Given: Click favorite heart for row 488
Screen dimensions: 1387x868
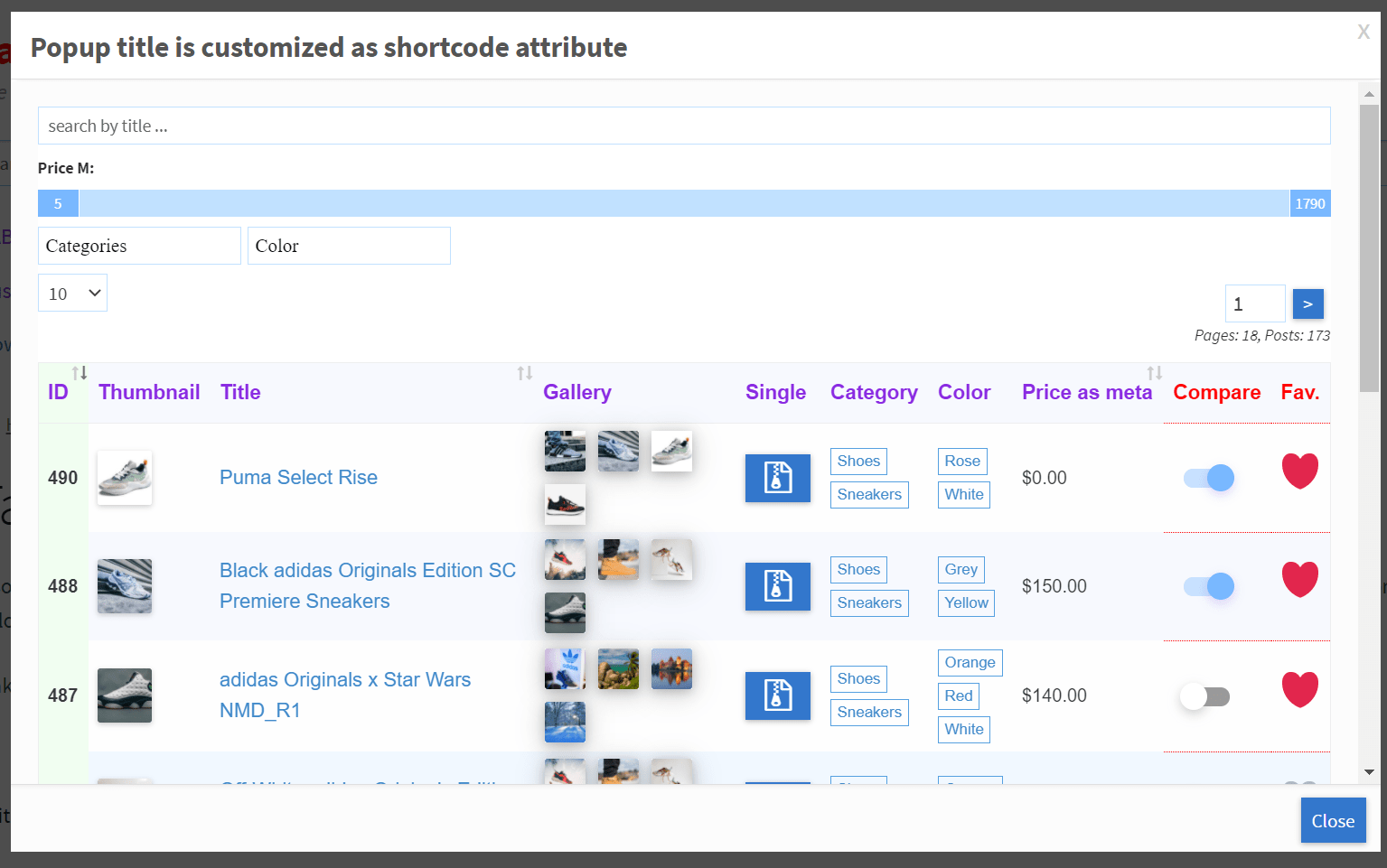Looking at the screenshot, I should (x=1300, y=579).
